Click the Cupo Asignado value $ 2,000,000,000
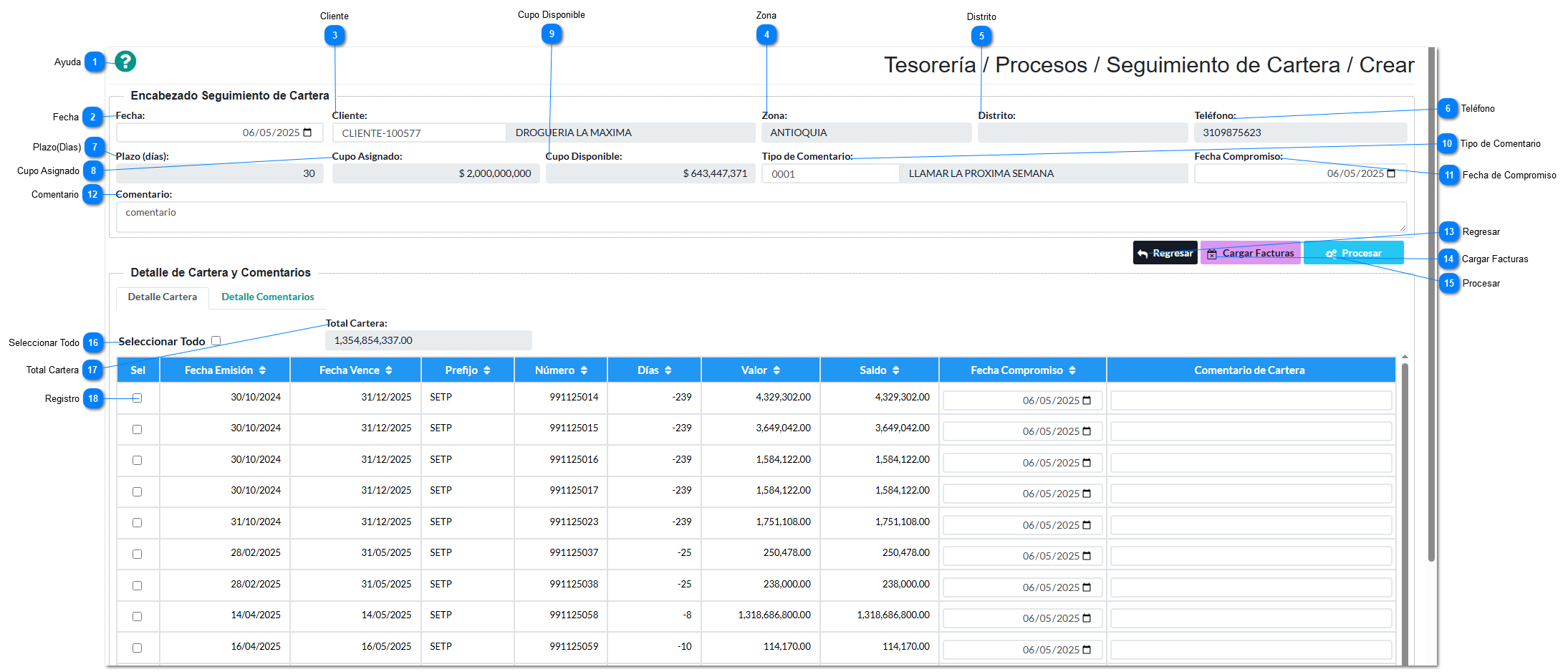 click(x=436, y=173)
